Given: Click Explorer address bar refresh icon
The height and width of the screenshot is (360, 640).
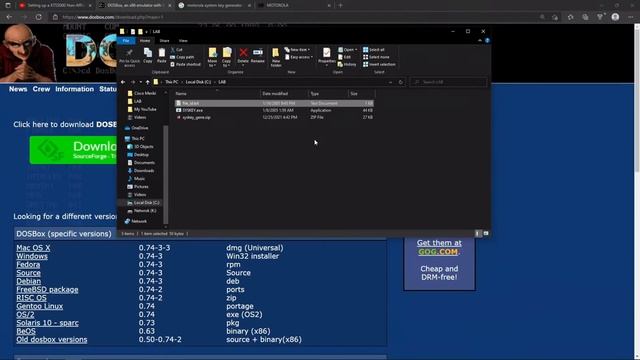Looking at the screenshot, I should 401,82.
